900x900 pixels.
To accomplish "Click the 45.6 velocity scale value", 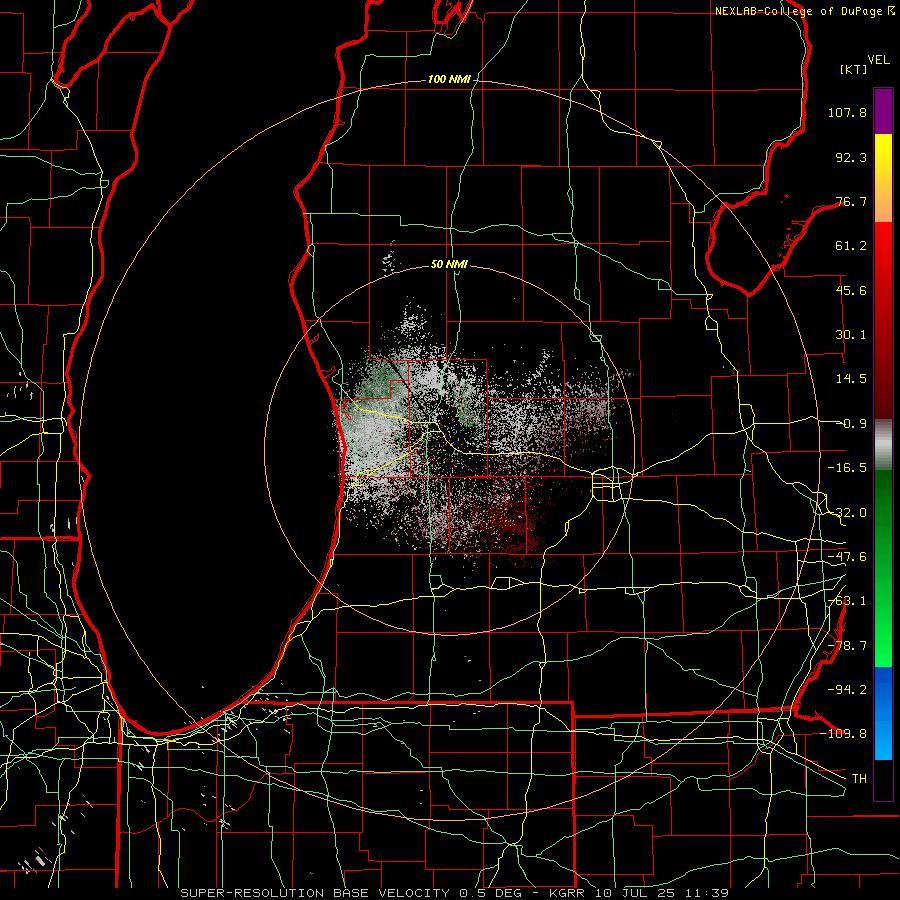I will point(851,290).
